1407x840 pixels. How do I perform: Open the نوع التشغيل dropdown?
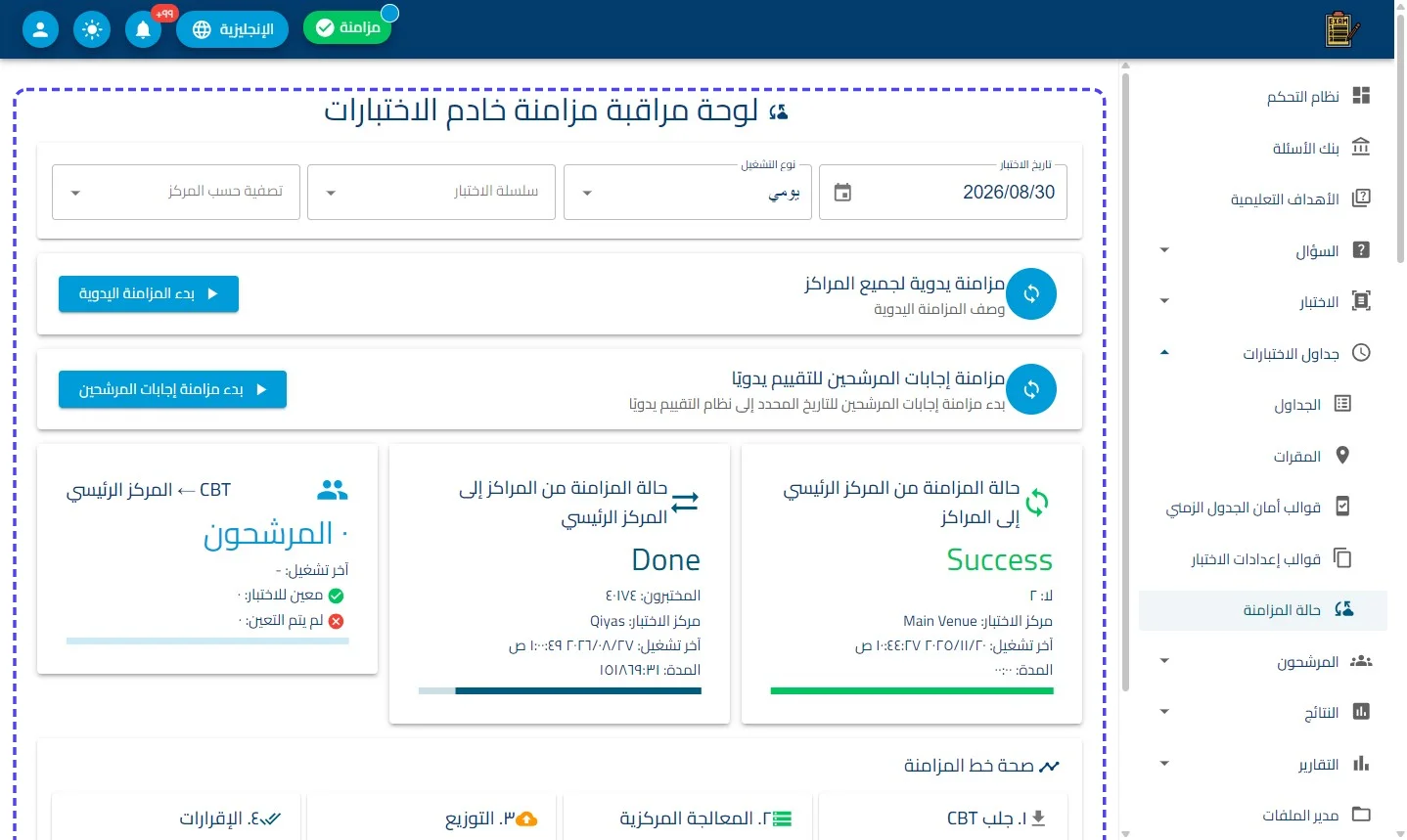point(688,192)
